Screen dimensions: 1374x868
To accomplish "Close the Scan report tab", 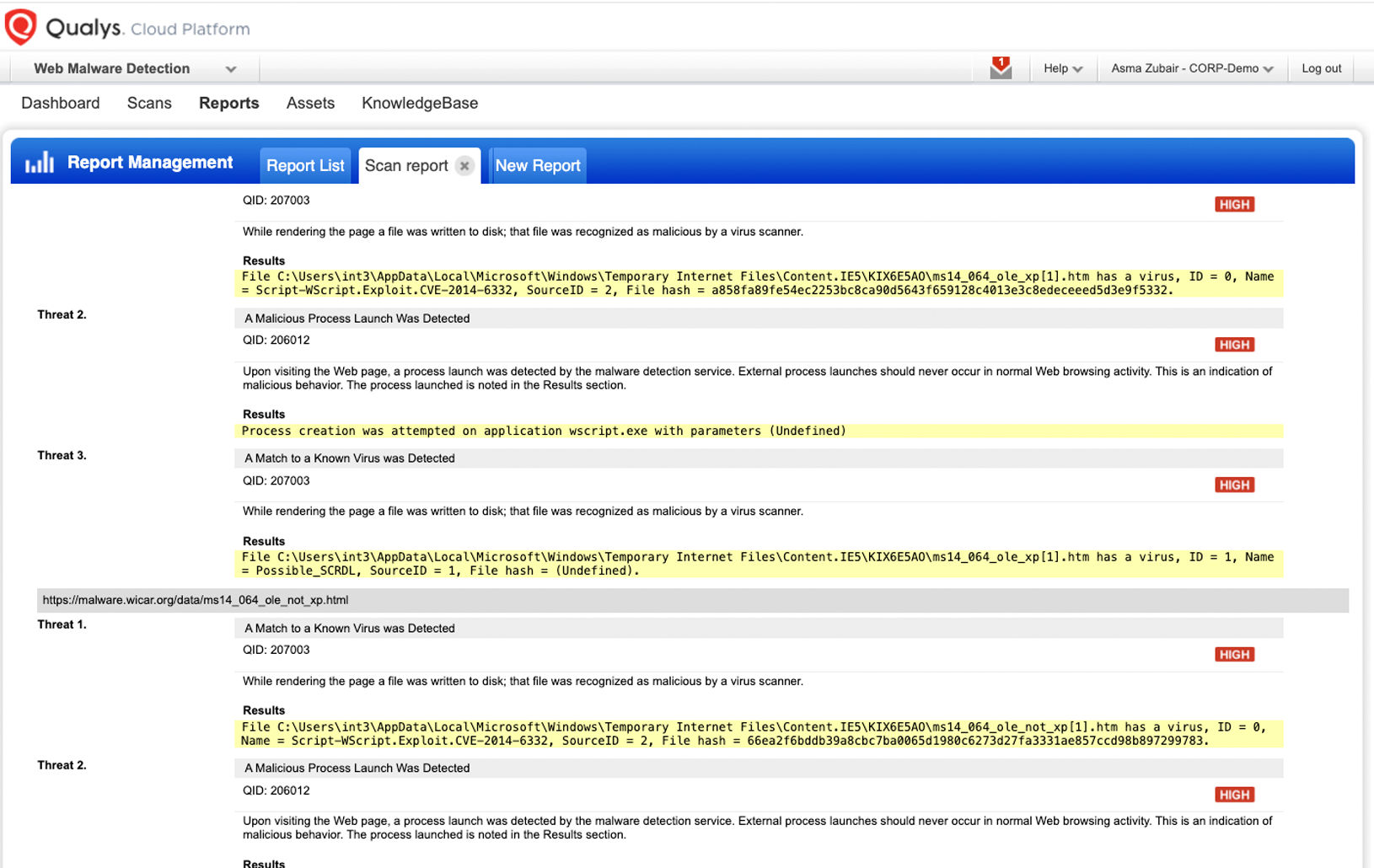I will coord(464,166).
